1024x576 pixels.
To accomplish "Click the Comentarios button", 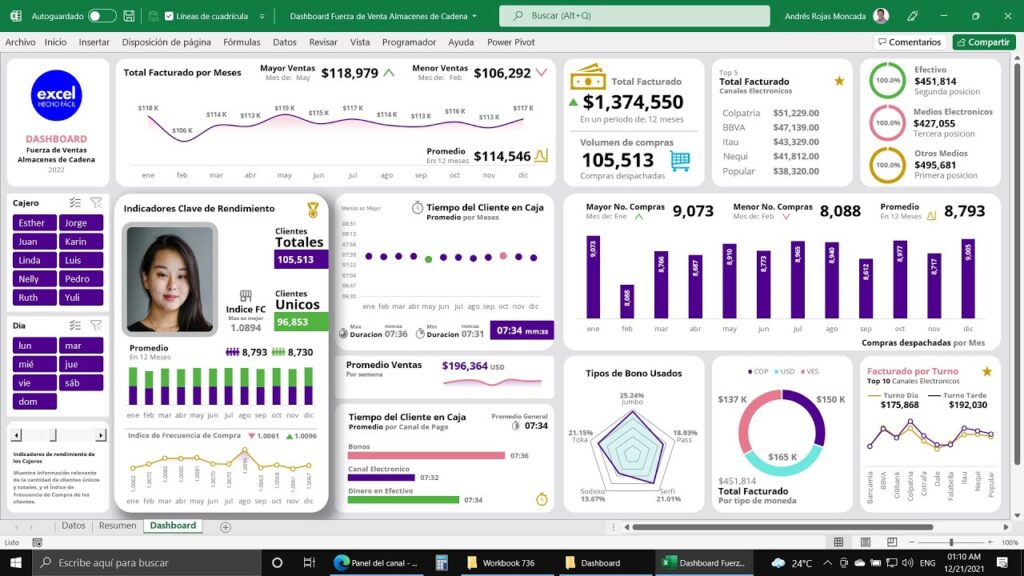I will point(909,42).
